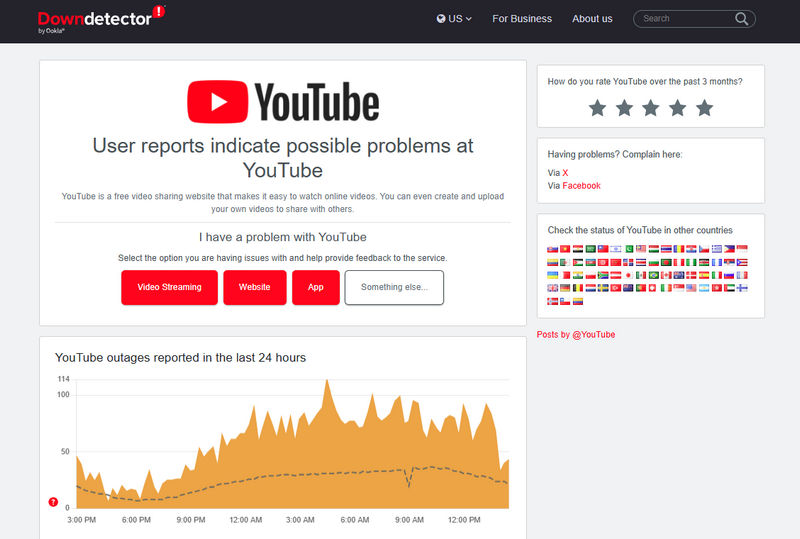Open the Facebook complaint link
This screenshot has width=800, height=539.
(581, 186)
